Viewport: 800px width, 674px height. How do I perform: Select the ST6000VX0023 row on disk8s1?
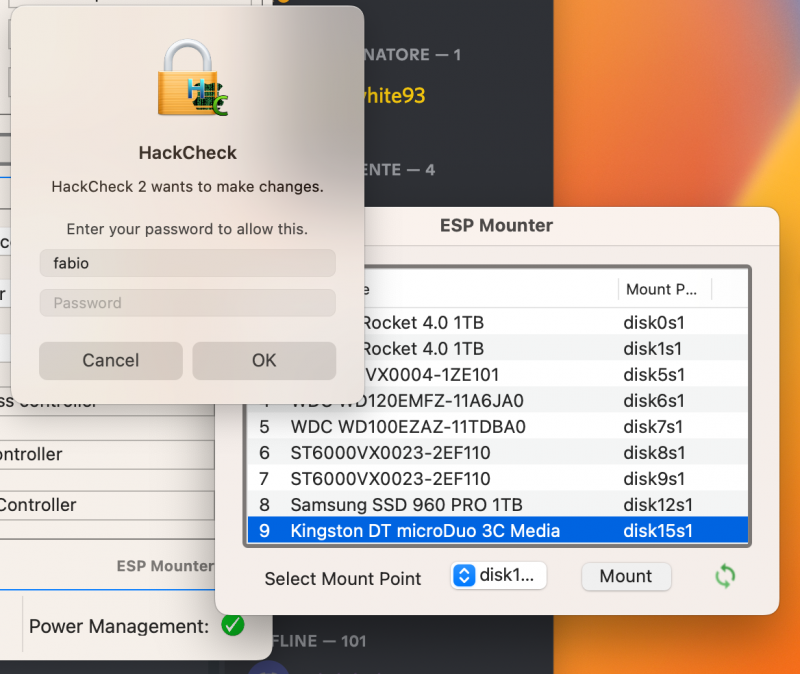(x=497, y=453)
